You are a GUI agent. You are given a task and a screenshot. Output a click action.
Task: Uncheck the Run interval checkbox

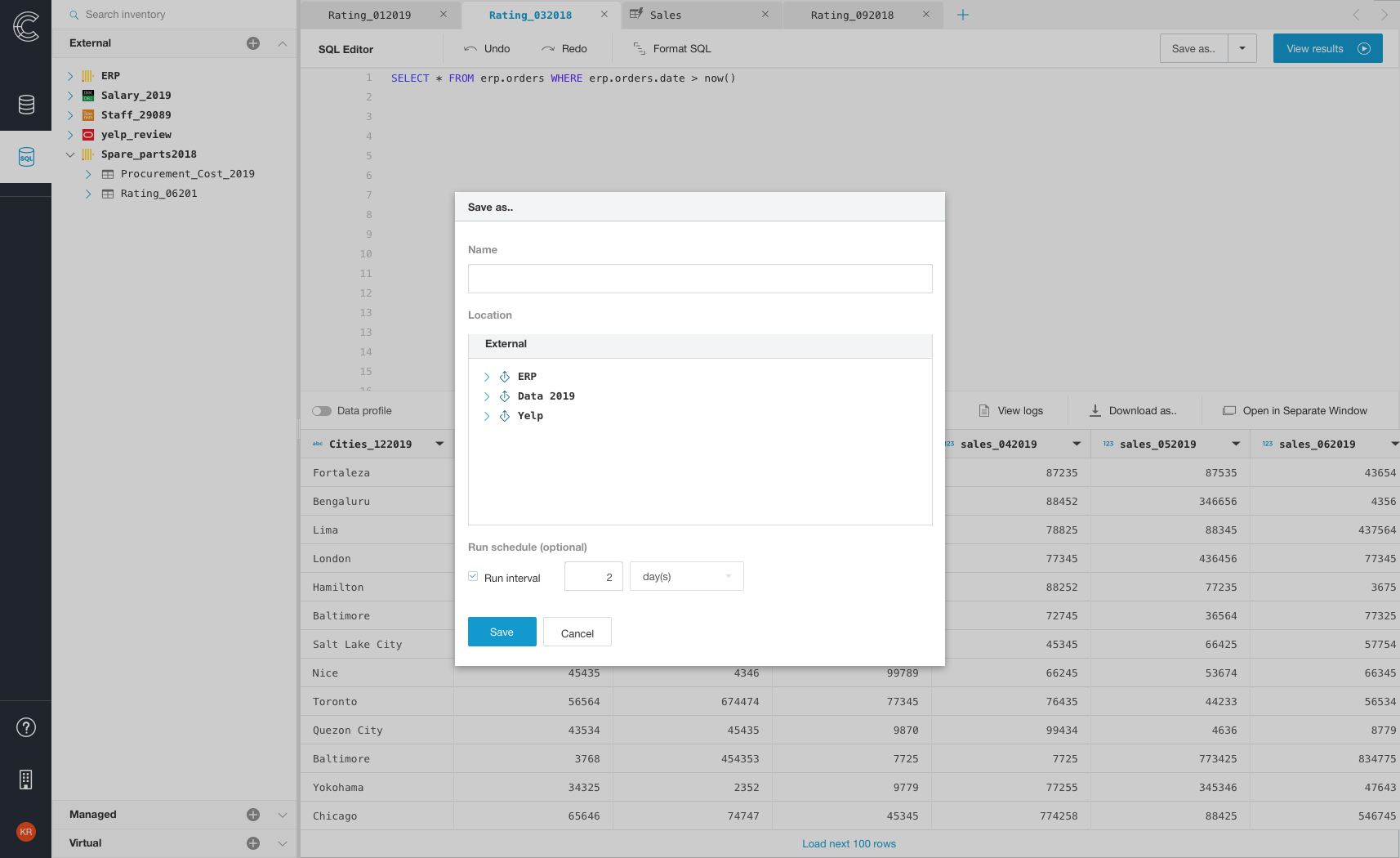click(473, 577)
